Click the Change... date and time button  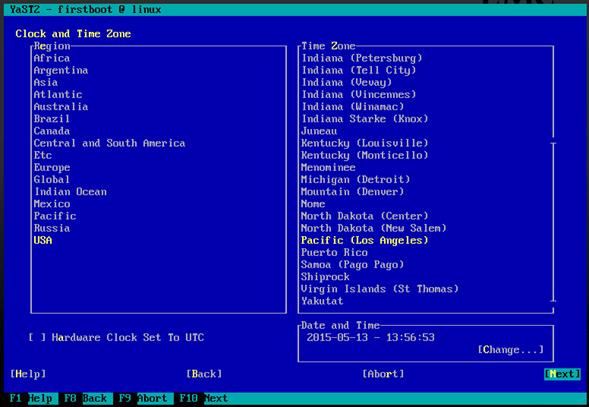pyautogui.click(x=510, y=350)
